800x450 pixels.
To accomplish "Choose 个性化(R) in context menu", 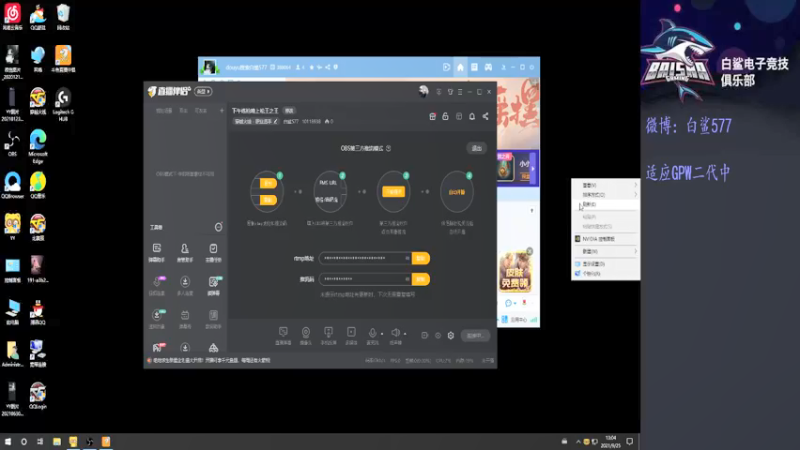I will point(606,273).
